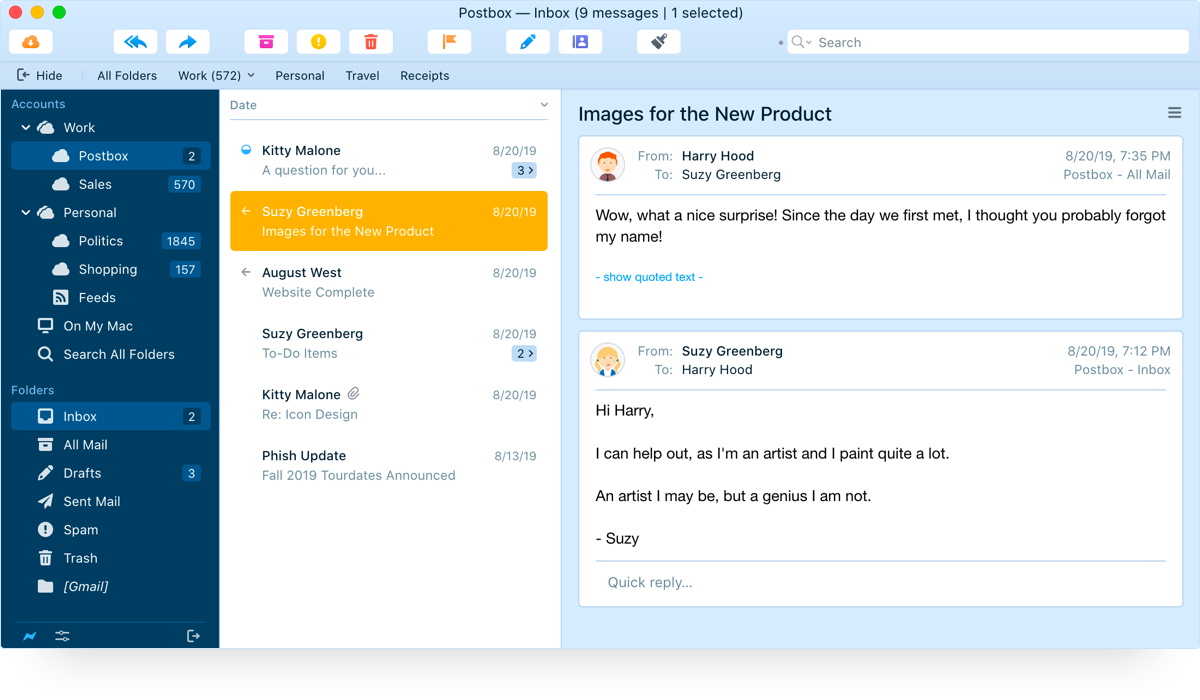
Task: Select the All Folders tab
Action: [127, 75]
